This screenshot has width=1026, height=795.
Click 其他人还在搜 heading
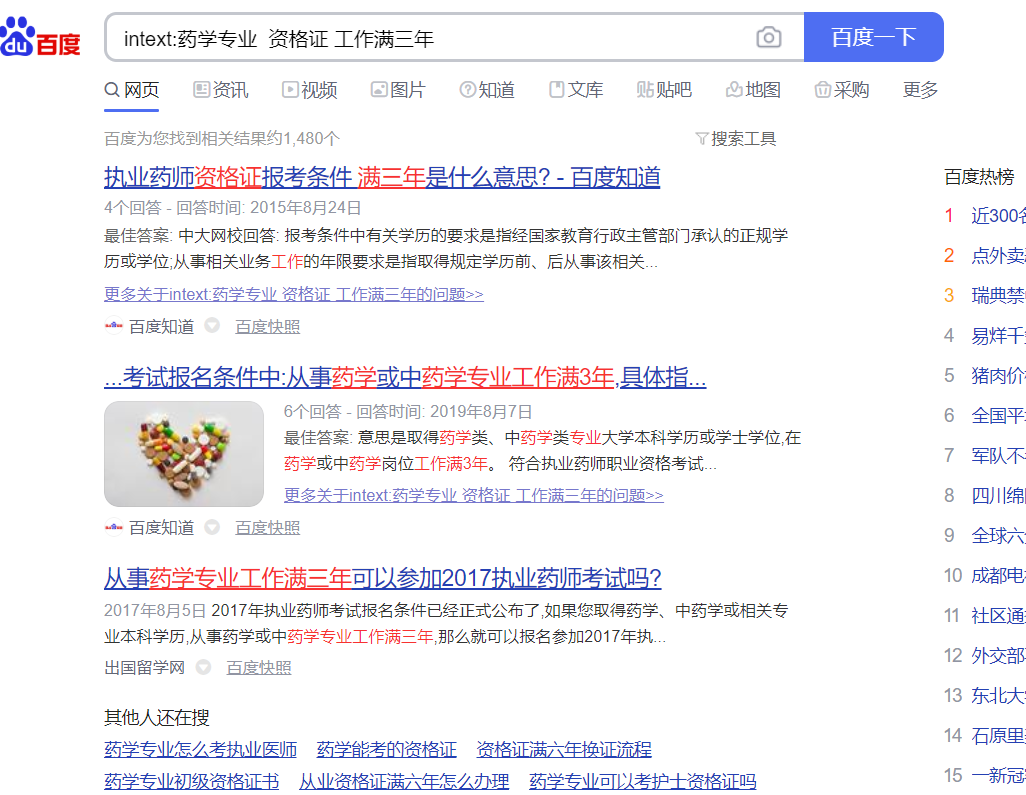point(157,718)
